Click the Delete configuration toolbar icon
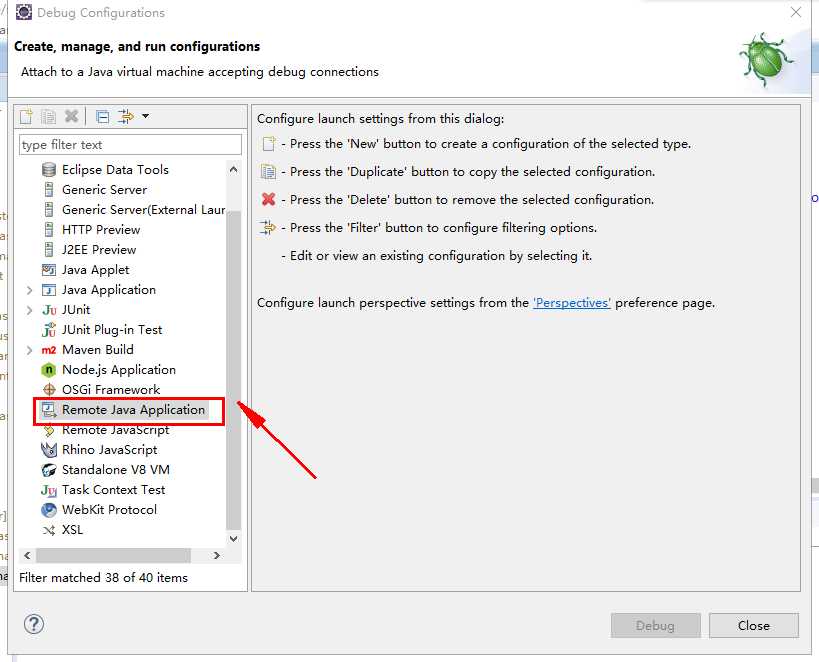This screenshot has height=662, width=819. pyautogui.click(x=71, y=116)
